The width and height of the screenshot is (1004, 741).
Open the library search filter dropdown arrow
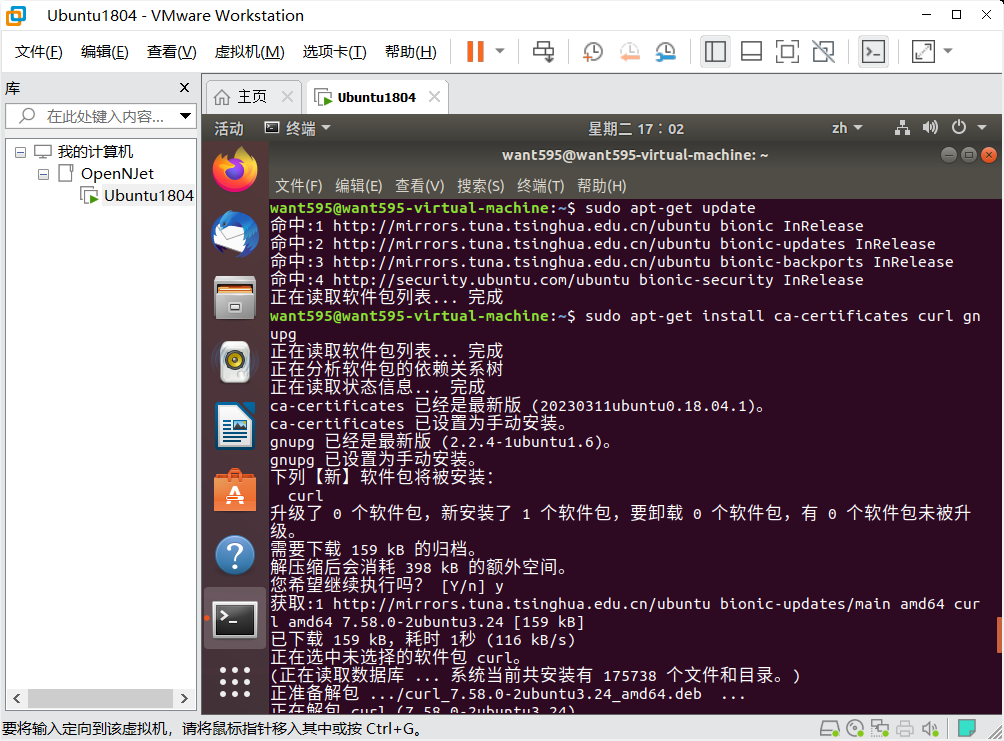pyautogui.click(x=185, y=116)
